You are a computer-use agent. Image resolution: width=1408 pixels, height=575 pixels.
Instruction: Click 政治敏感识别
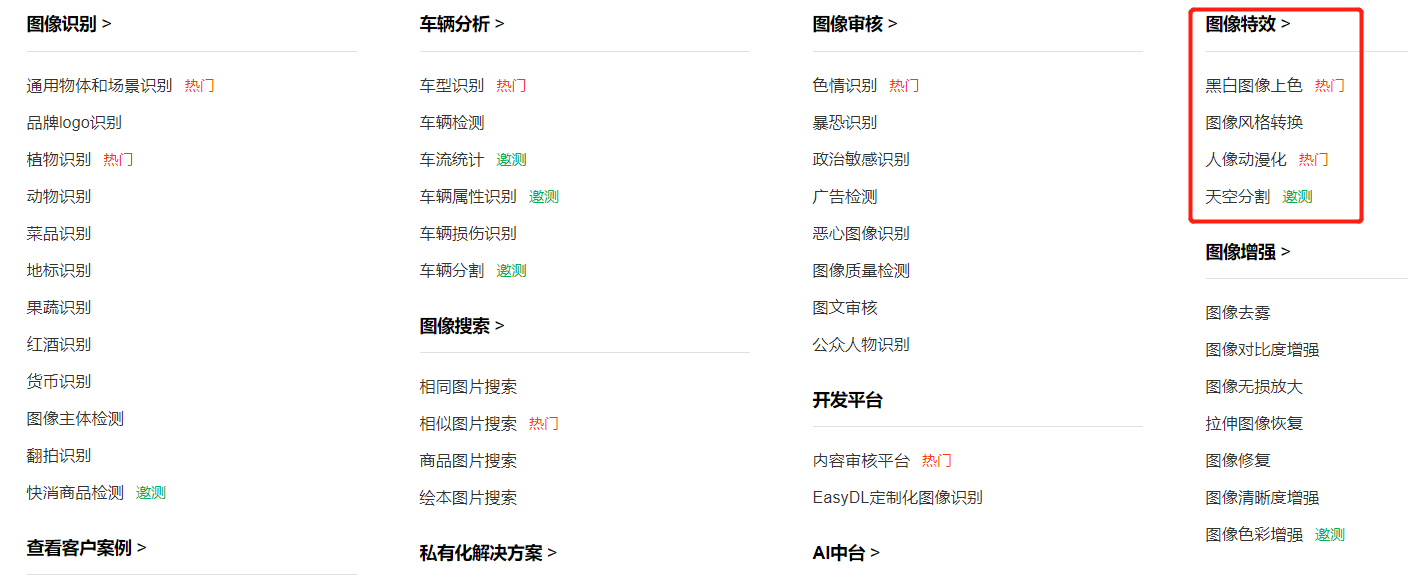click(861, 160)
